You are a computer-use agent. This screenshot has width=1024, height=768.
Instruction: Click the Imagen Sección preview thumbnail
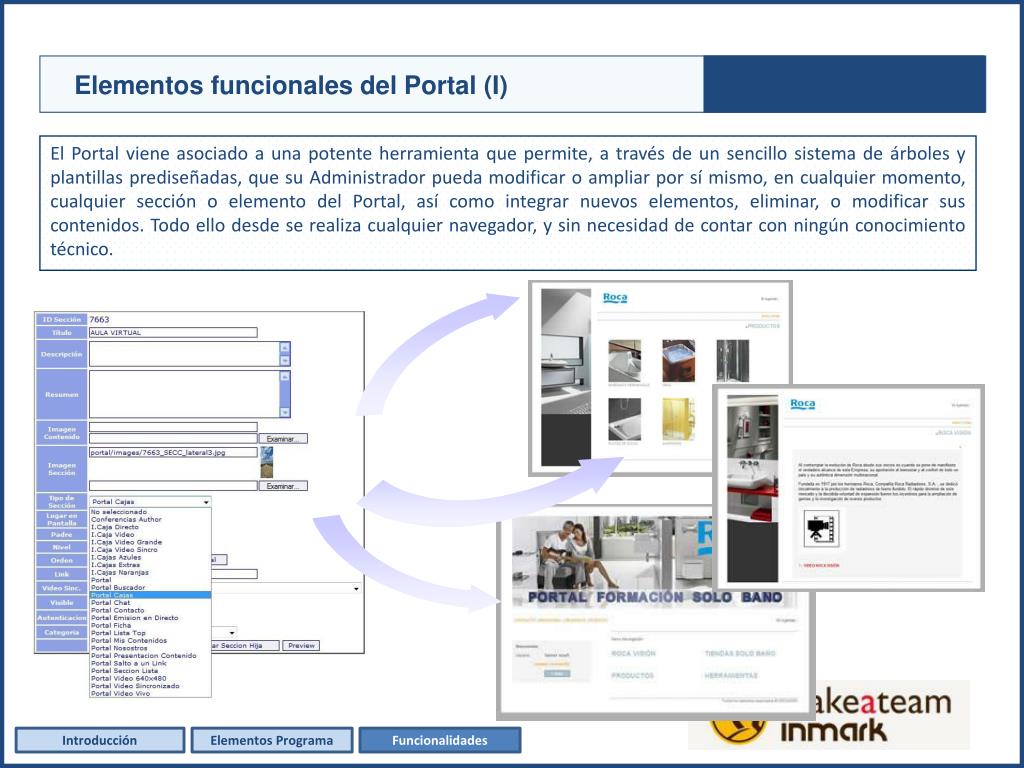(x=266, y=462)
